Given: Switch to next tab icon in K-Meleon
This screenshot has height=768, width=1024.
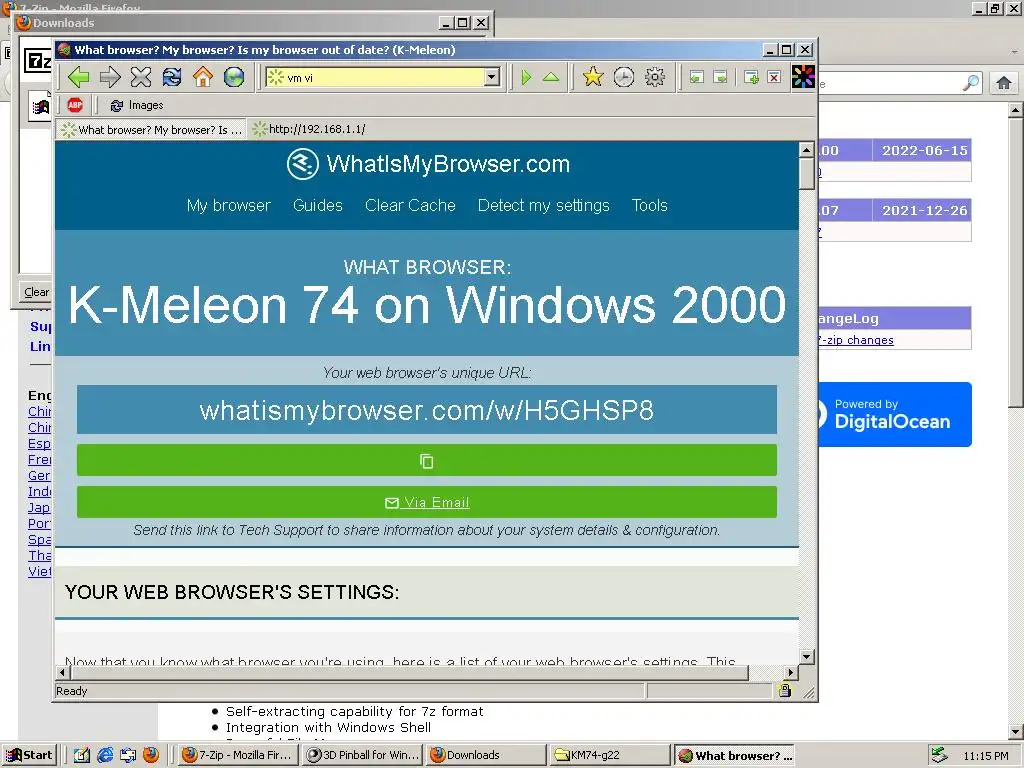Looking at the screenshot, I should tap(720, 77).
